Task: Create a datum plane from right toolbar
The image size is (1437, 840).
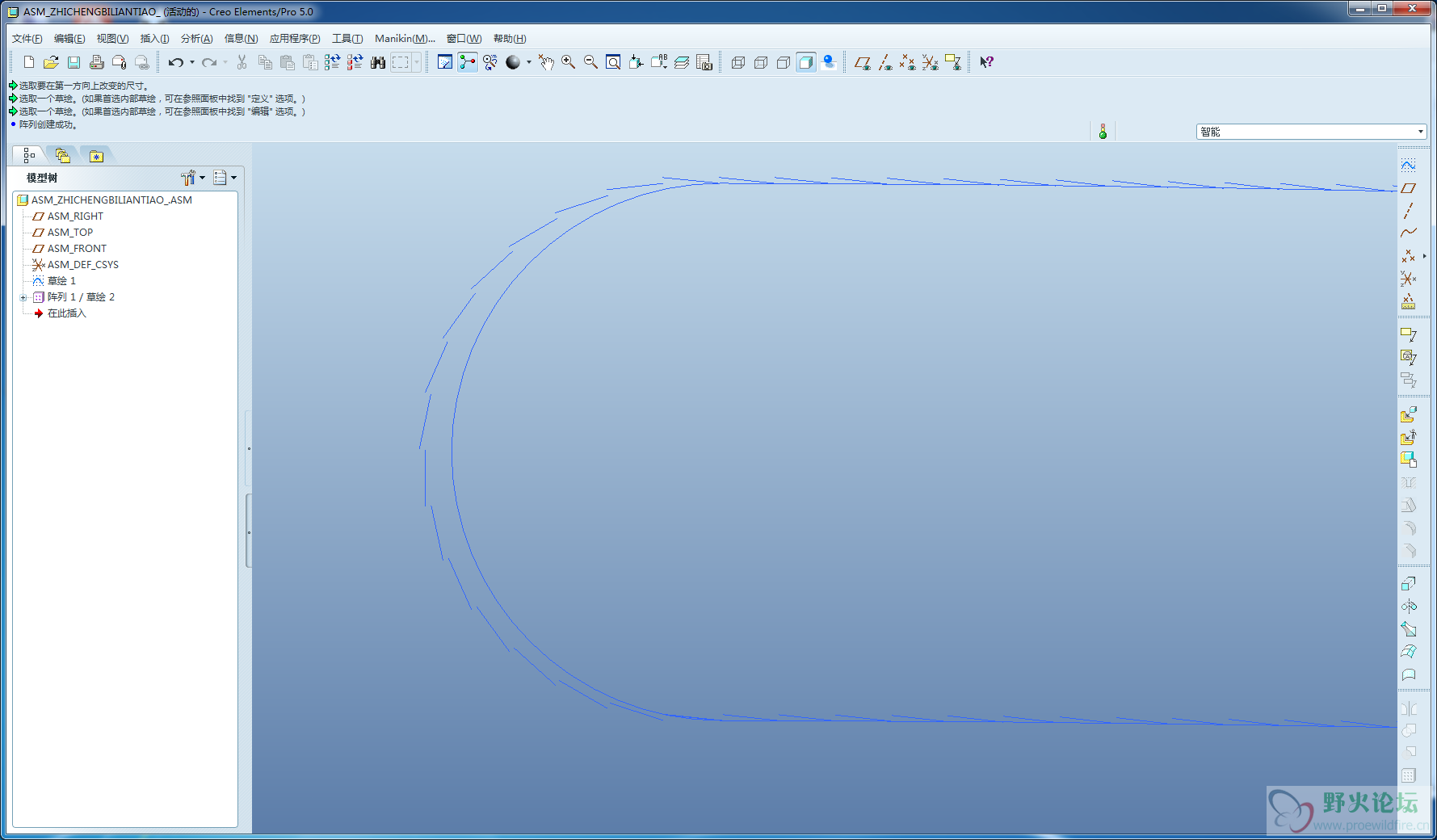Action: coord(1408,187)
